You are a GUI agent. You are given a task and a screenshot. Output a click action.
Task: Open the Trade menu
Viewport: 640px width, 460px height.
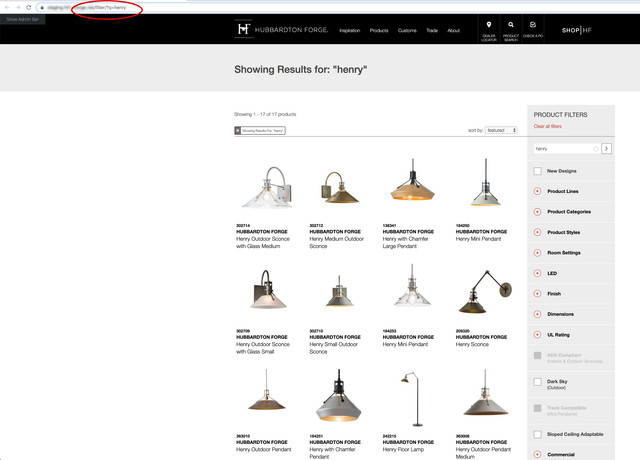(432, 31)
